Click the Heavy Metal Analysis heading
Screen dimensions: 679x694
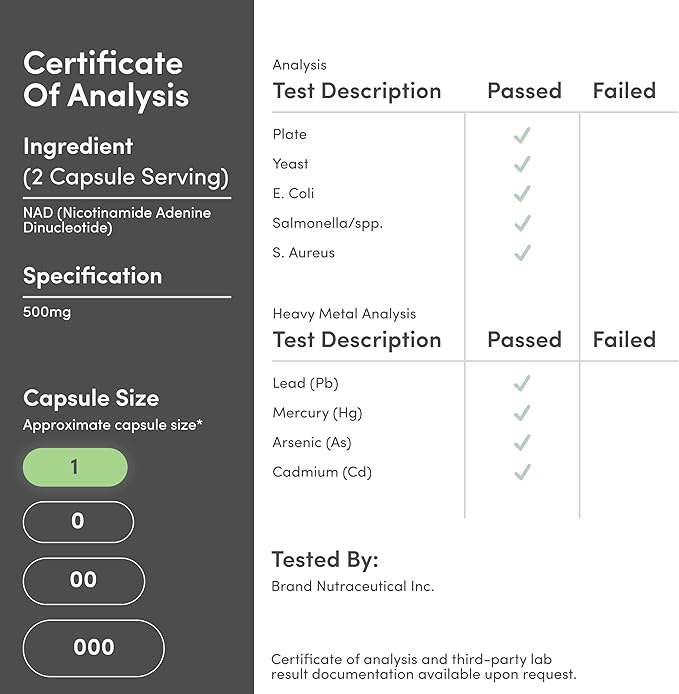coord(344,314)
